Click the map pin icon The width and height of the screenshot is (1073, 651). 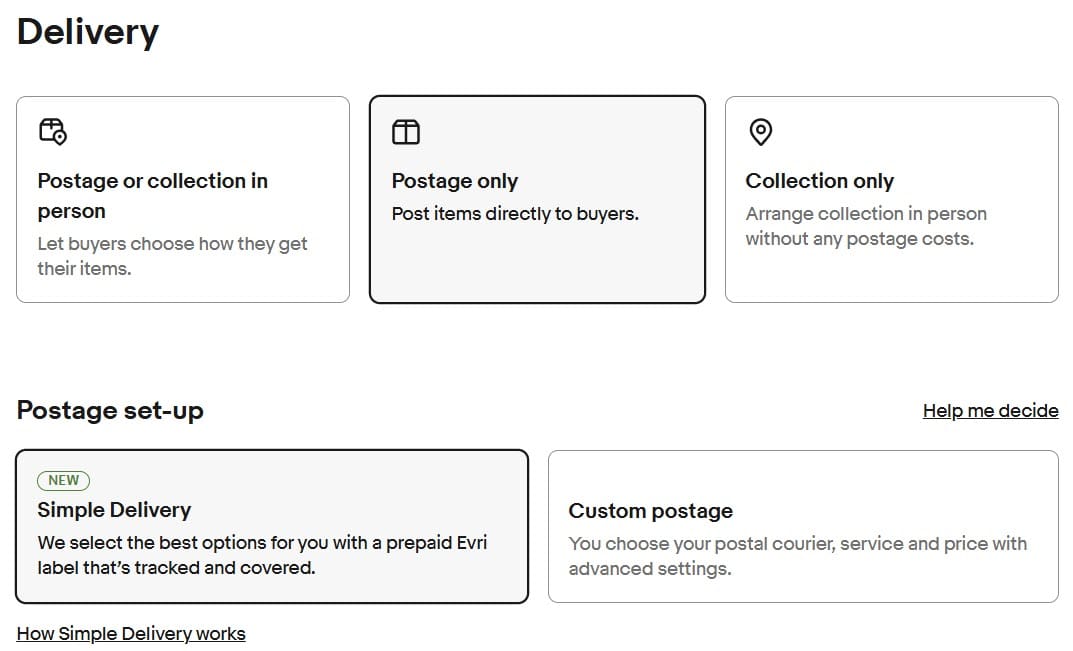[x=760, y=132]
